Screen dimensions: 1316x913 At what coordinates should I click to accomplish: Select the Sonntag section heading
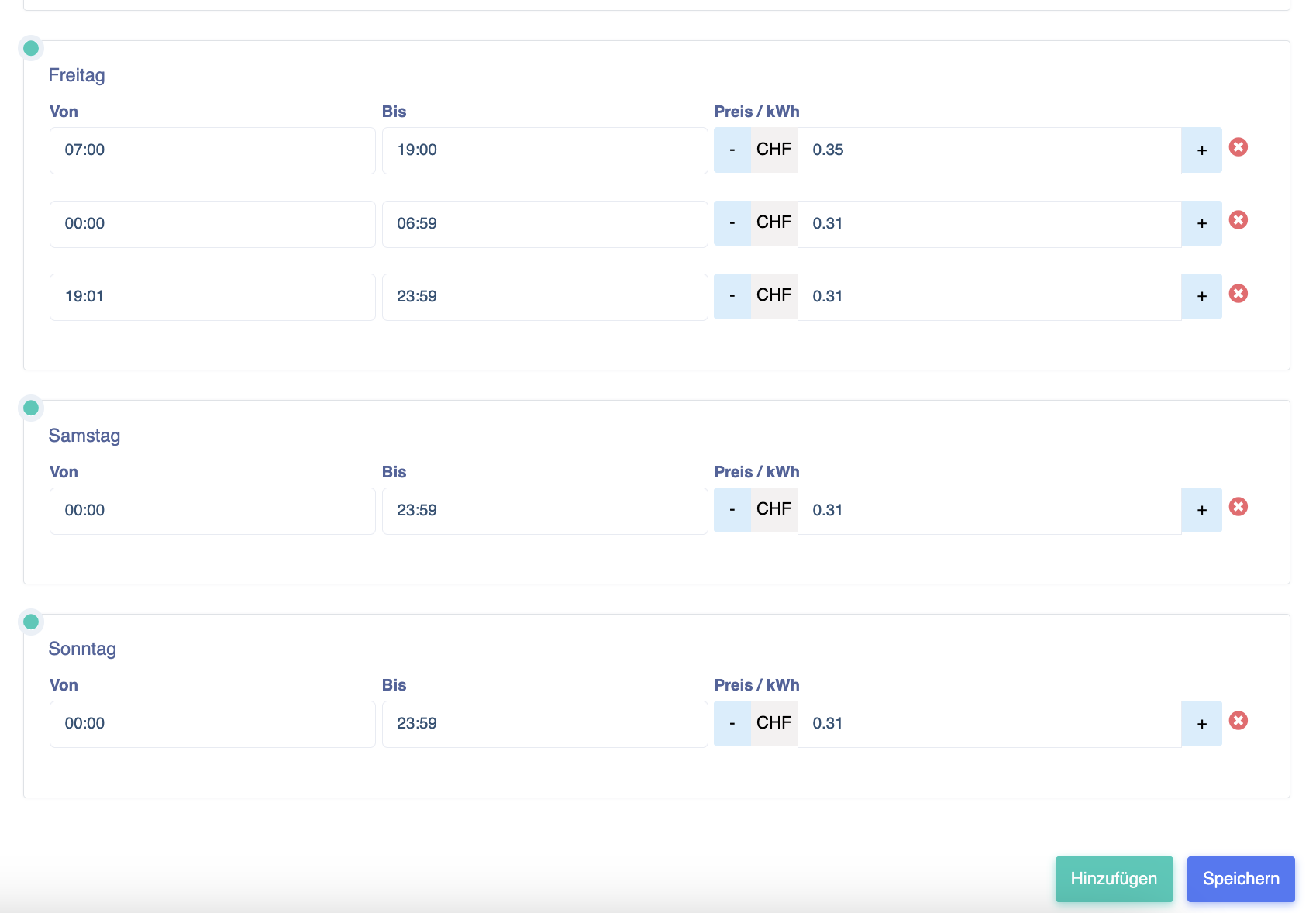(x=82, y=649)
